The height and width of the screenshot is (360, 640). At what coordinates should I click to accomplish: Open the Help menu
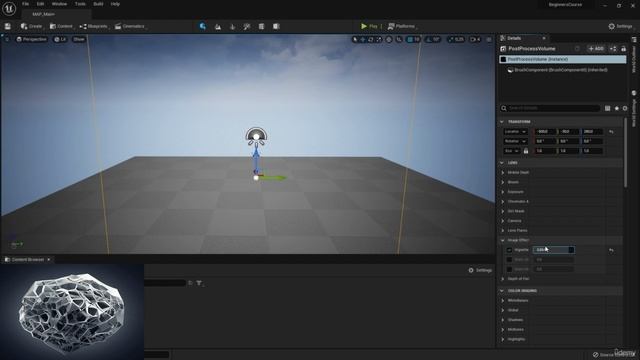[115, 4]
